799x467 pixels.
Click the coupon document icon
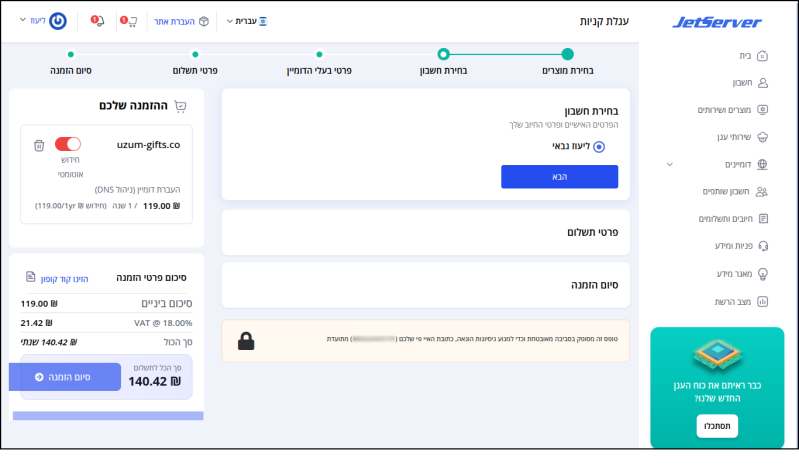(31, 277)
